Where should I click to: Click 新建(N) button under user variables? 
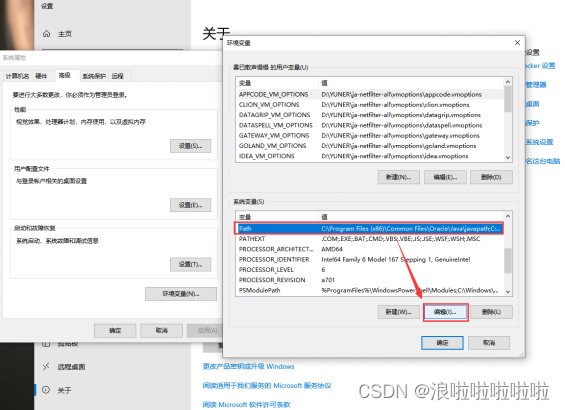click(399, 177)
